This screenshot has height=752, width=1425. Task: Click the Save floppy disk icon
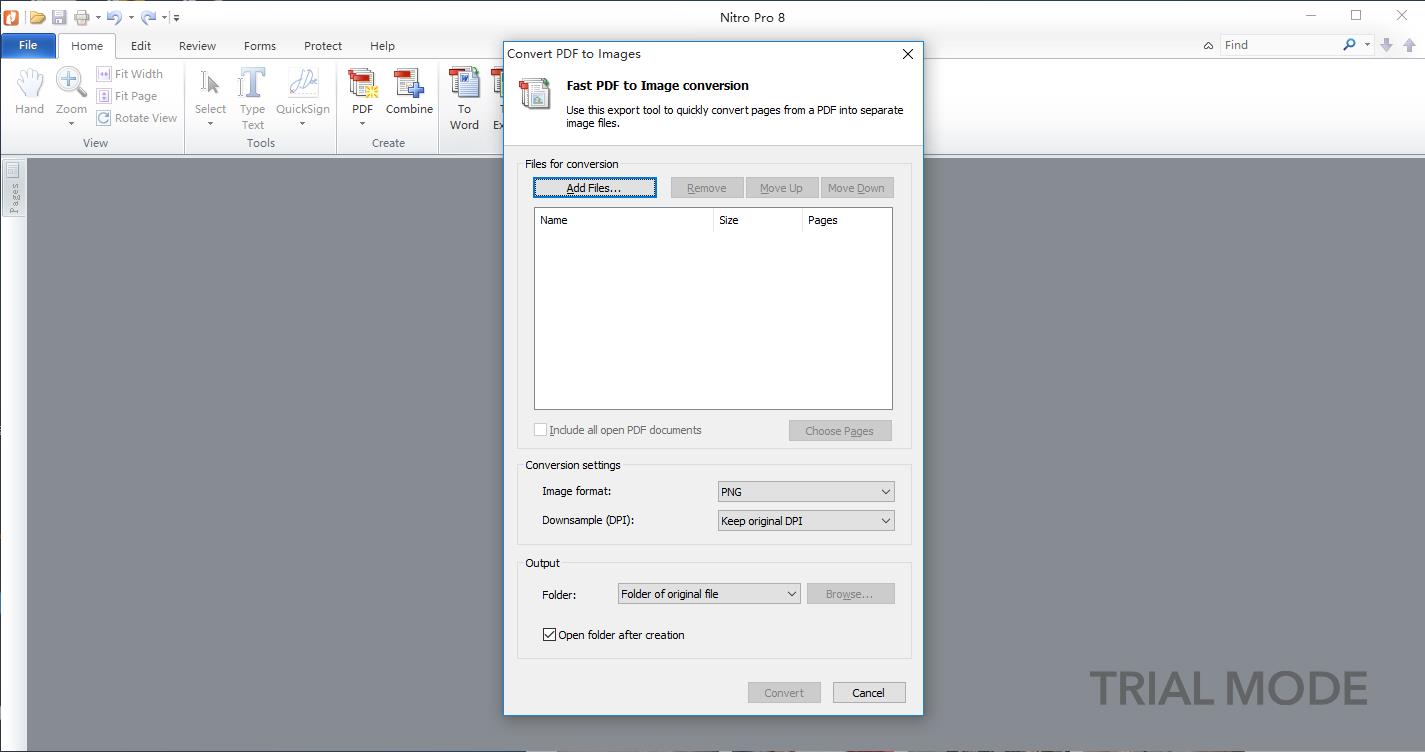[59, 17]
